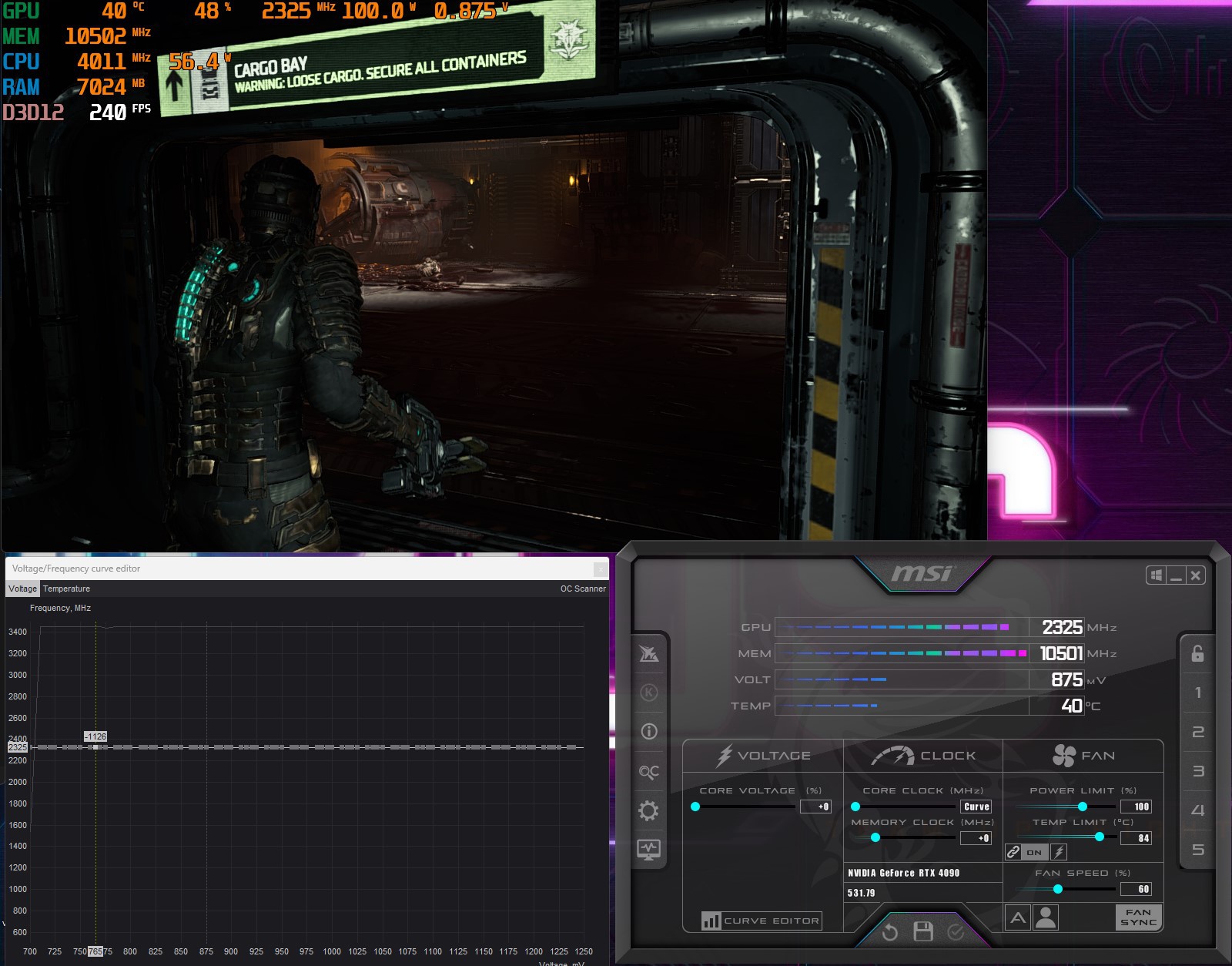The height and width of the screenshot is (966, 1232).
Task: Toggle automatic fan speed A button
Action: point(1018,917)
